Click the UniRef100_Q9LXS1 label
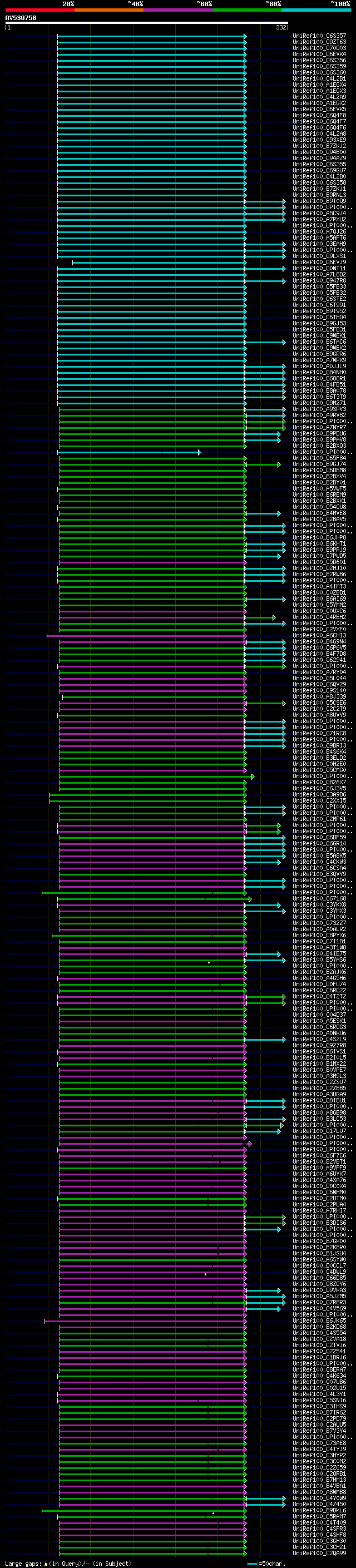Screen dimensions: 356x1568 [319, 256]
